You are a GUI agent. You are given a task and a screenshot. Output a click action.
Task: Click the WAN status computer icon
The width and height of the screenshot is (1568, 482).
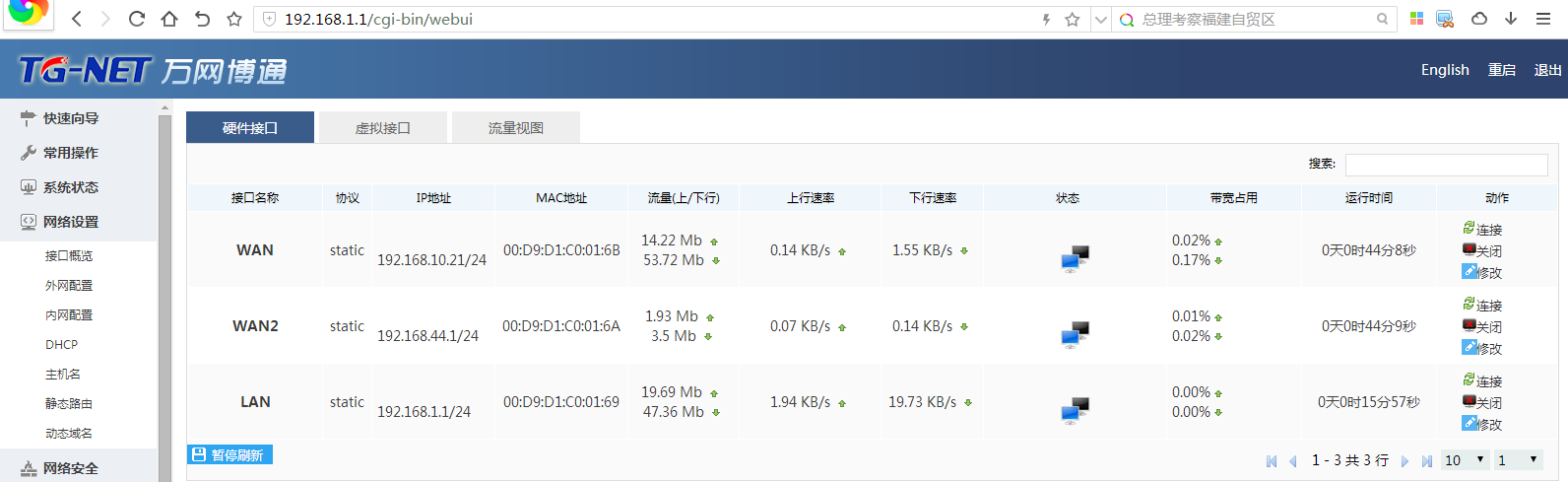[x=1075, y=258]
